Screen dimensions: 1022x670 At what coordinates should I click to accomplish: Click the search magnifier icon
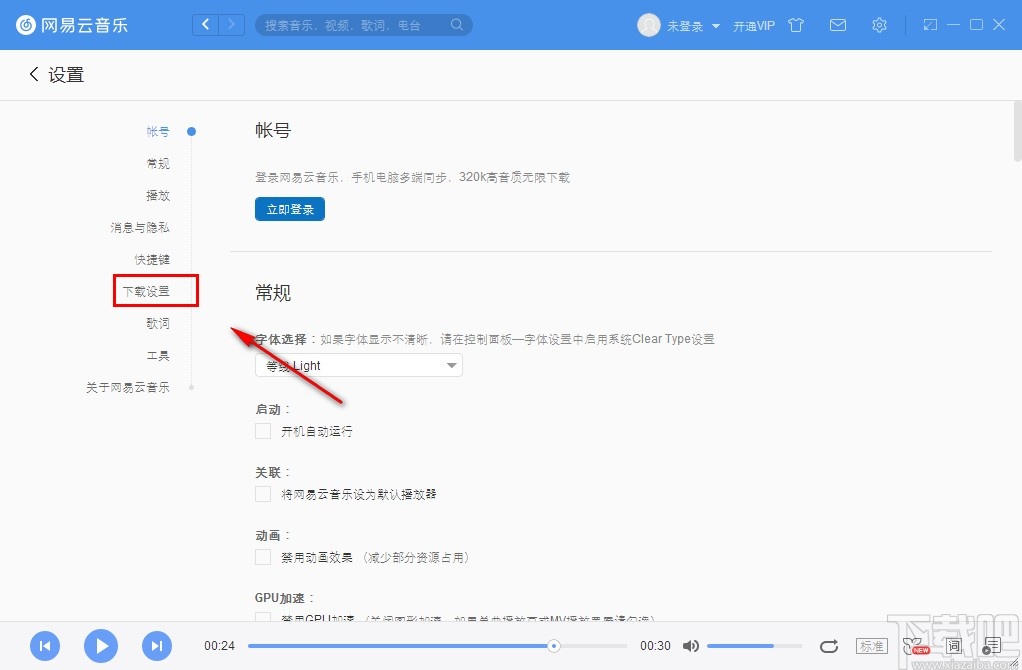457,25
